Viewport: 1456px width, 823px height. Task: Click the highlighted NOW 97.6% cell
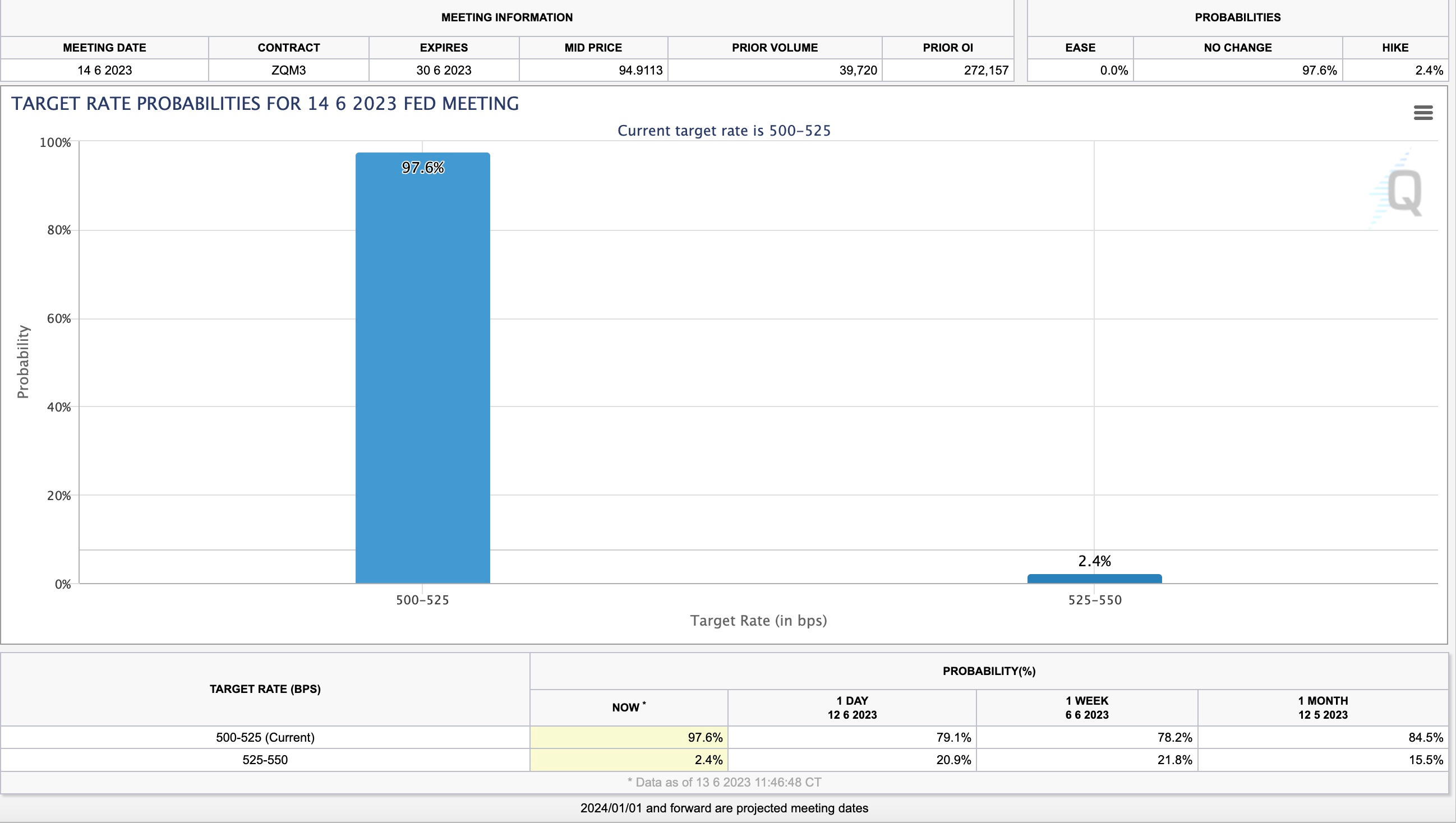629,737
